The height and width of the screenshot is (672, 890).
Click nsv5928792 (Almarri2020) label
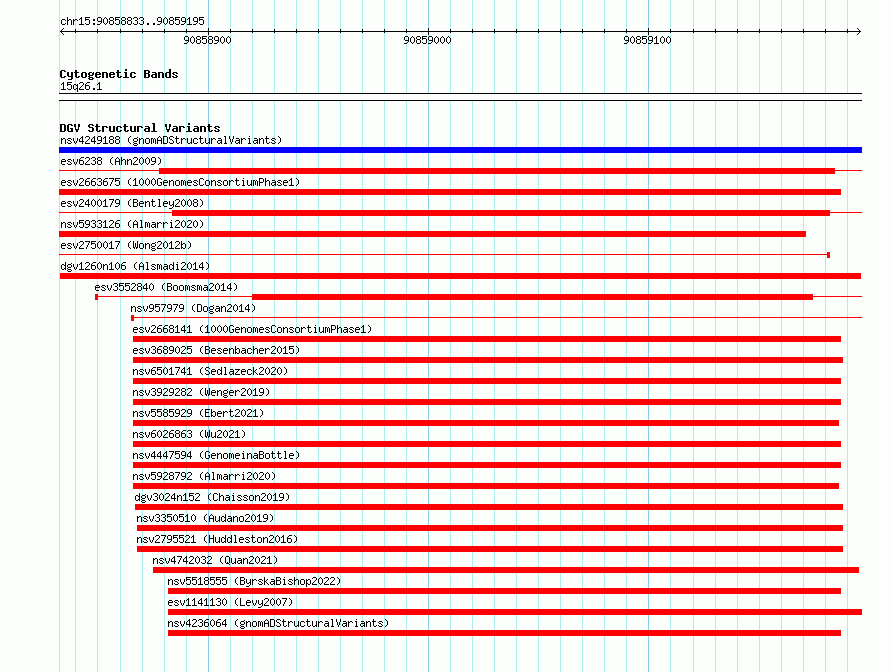204,476
